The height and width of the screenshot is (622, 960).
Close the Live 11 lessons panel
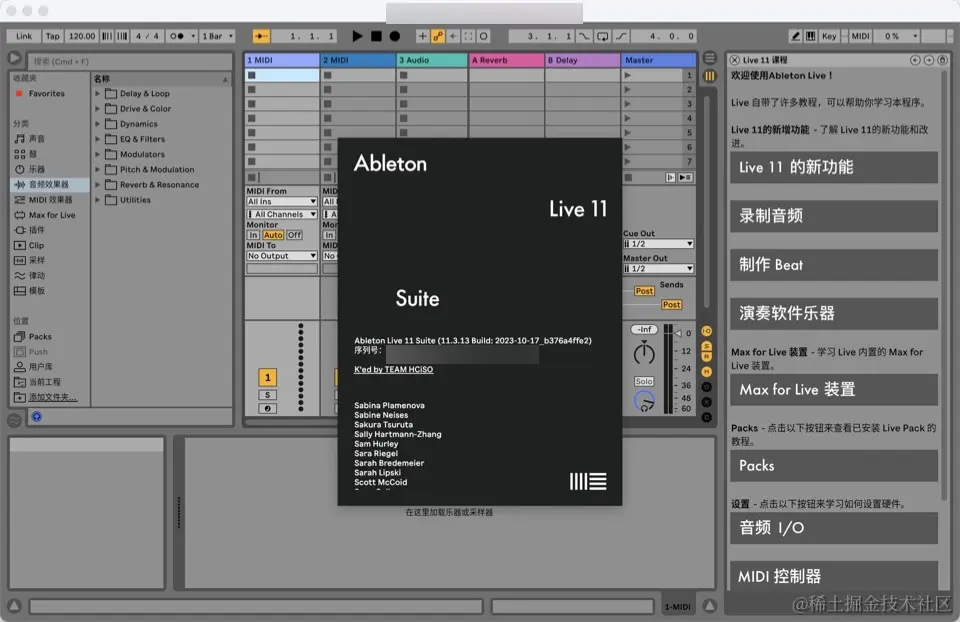pyautogui.click(x=735, y=60)
